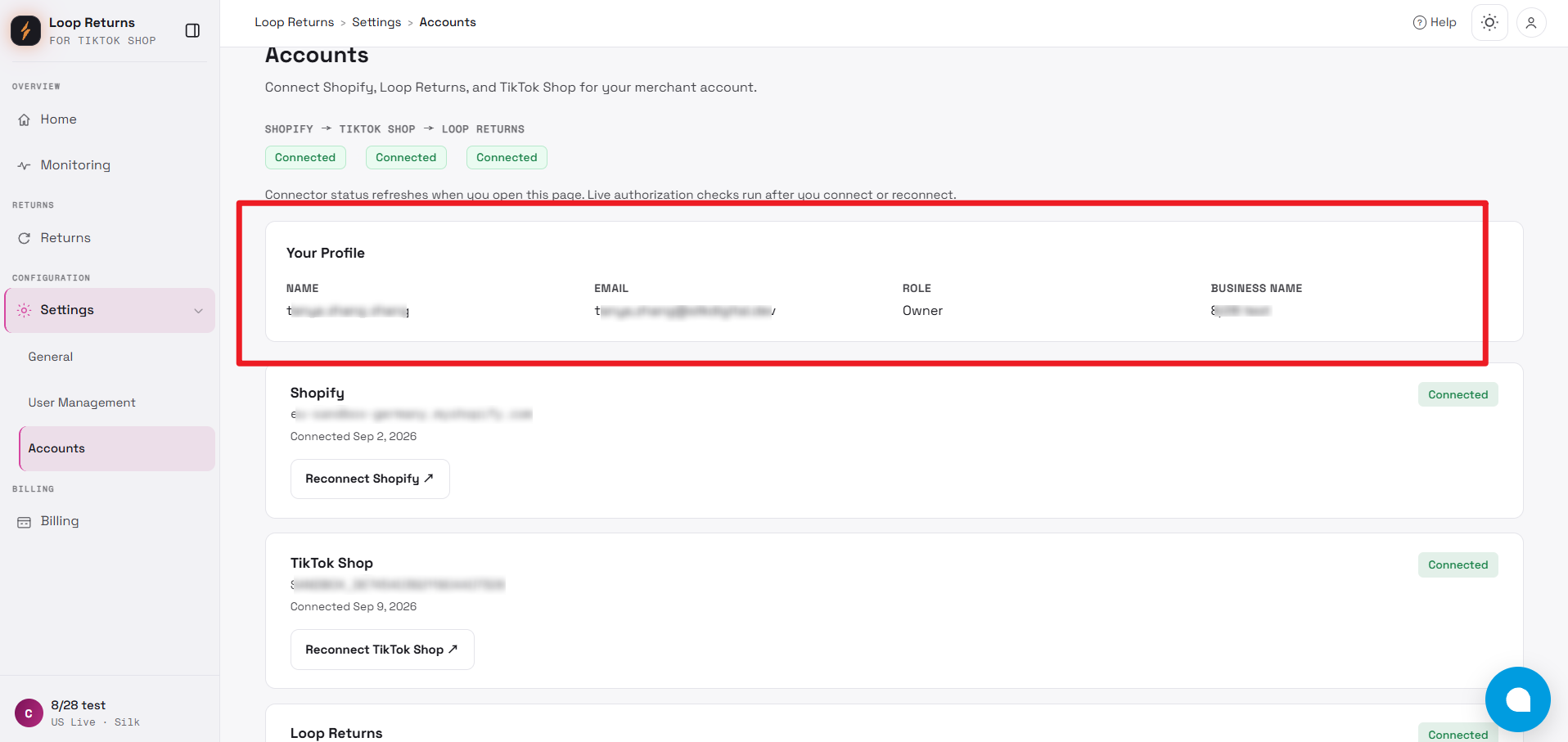
Task: Click Reconnect Shopify button
Action: point(370,479)
